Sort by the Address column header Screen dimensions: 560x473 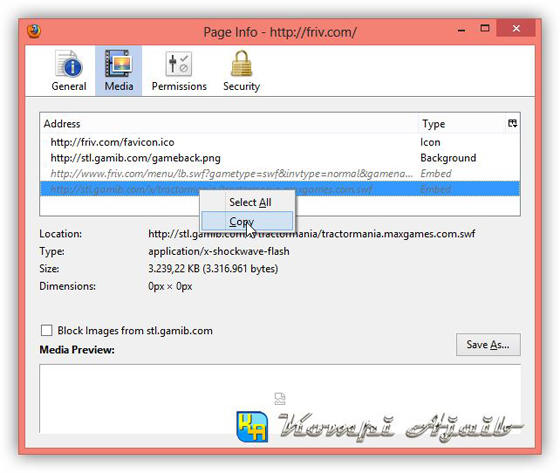(x=229, y=124)
